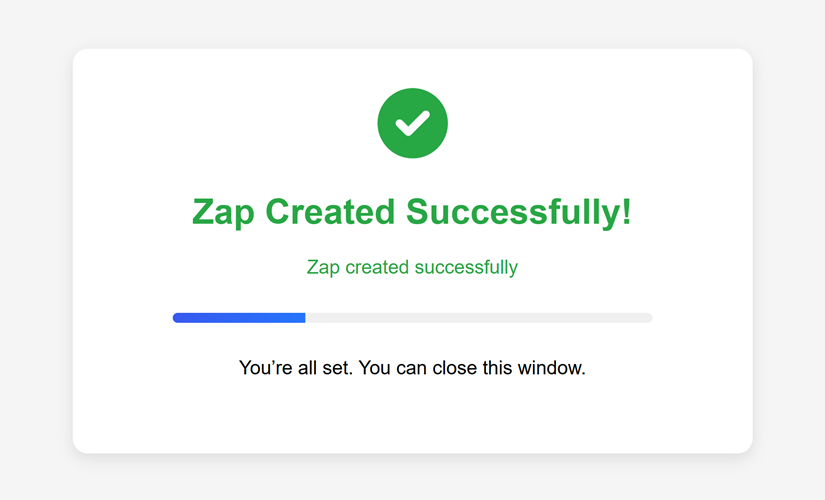Screen dimensions: 825x500
Task: Click "Successfully!" in the bold heading
Action: (518, 212)
